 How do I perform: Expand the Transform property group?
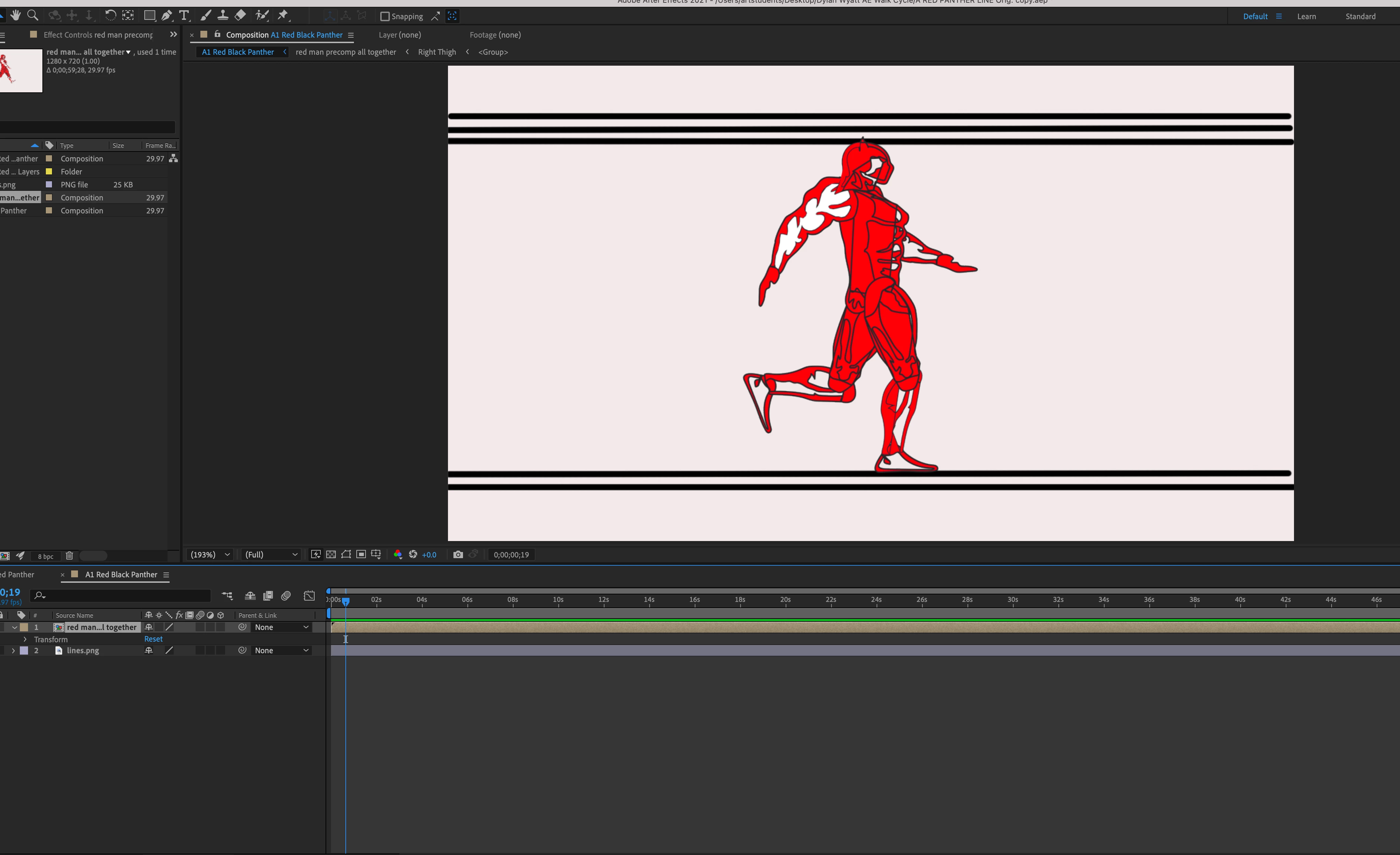coord(25,639)
